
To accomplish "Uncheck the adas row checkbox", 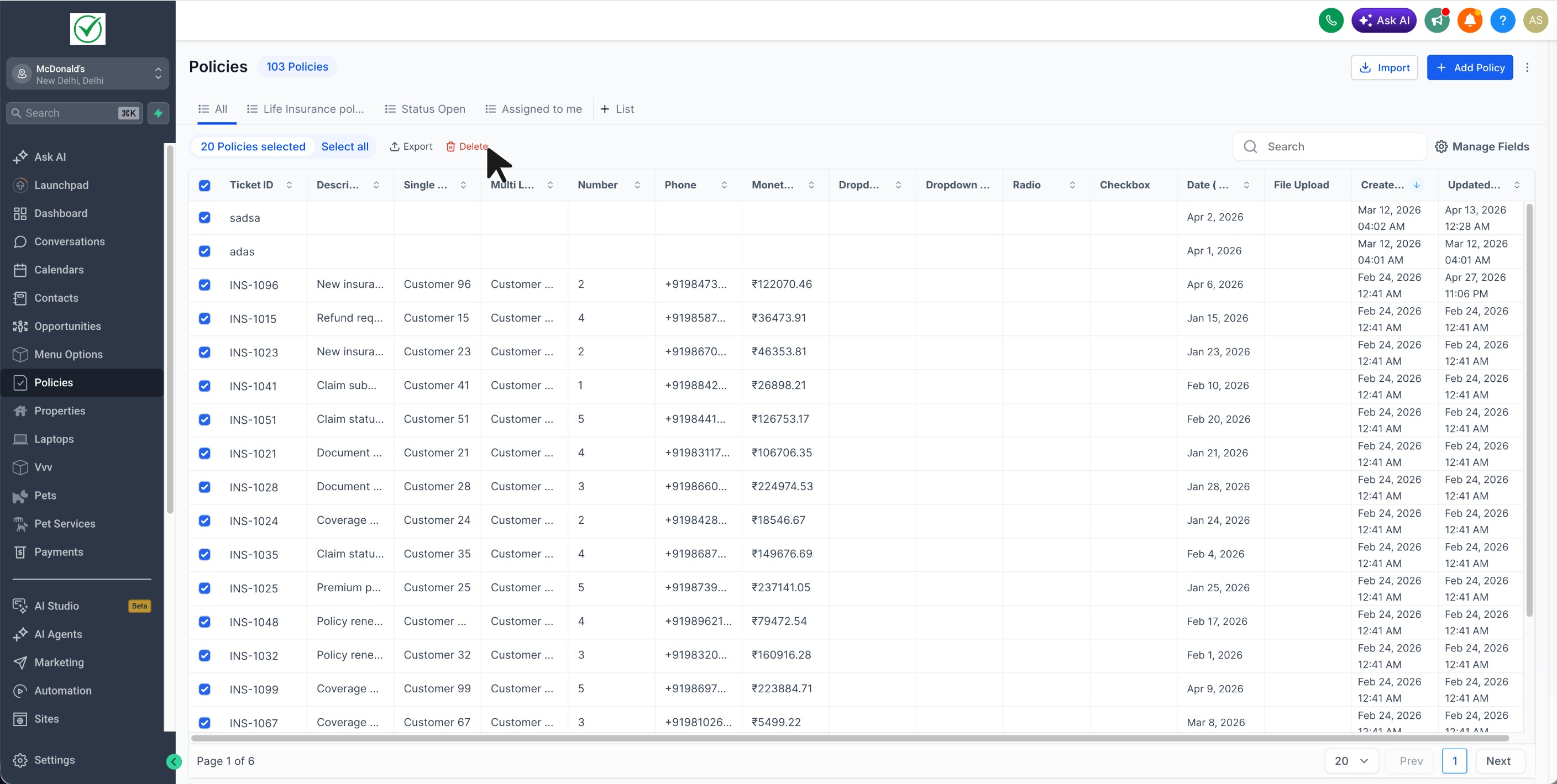I will tap(205, 251).
